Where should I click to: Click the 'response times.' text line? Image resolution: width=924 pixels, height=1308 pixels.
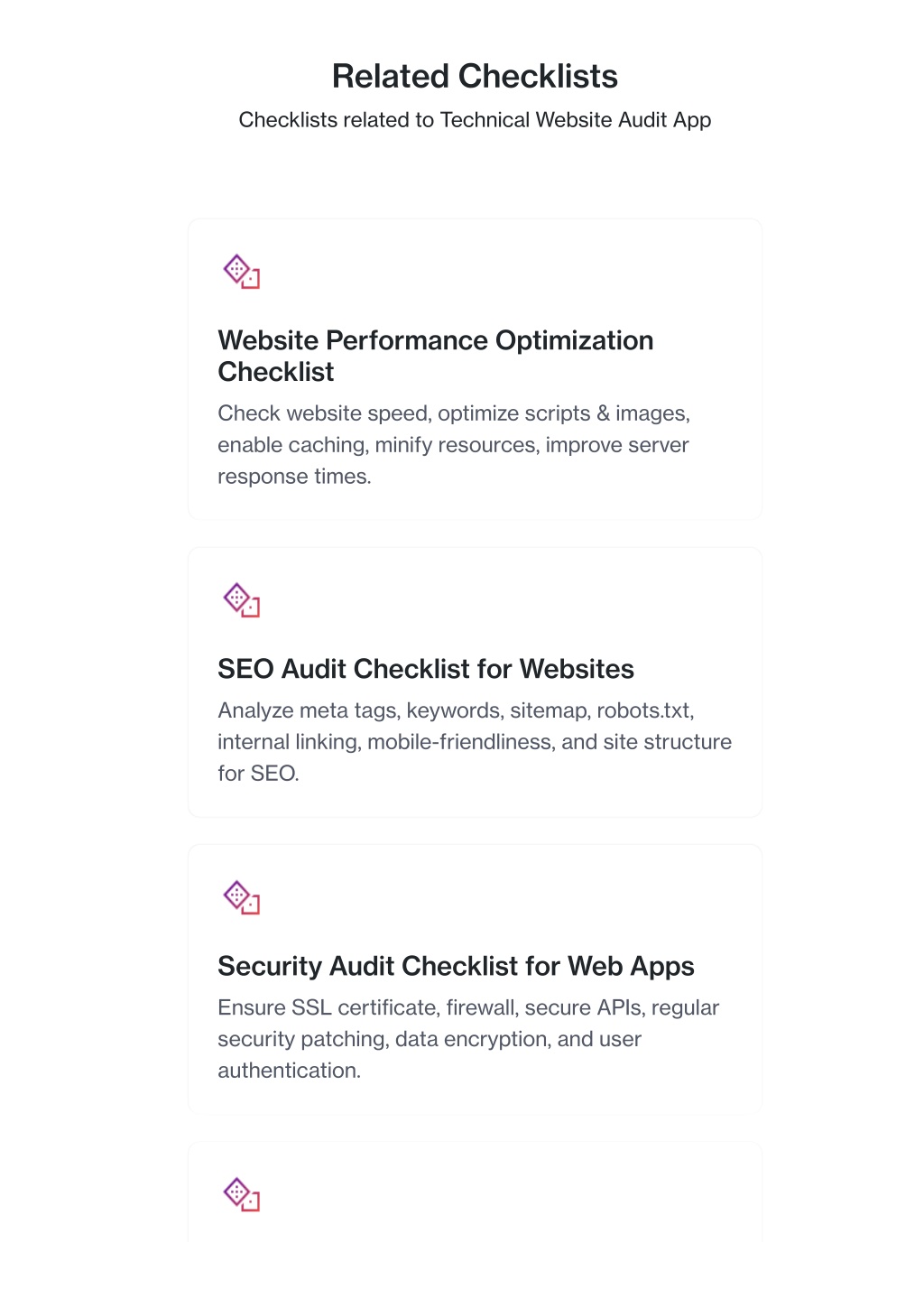tap(294, 477)
